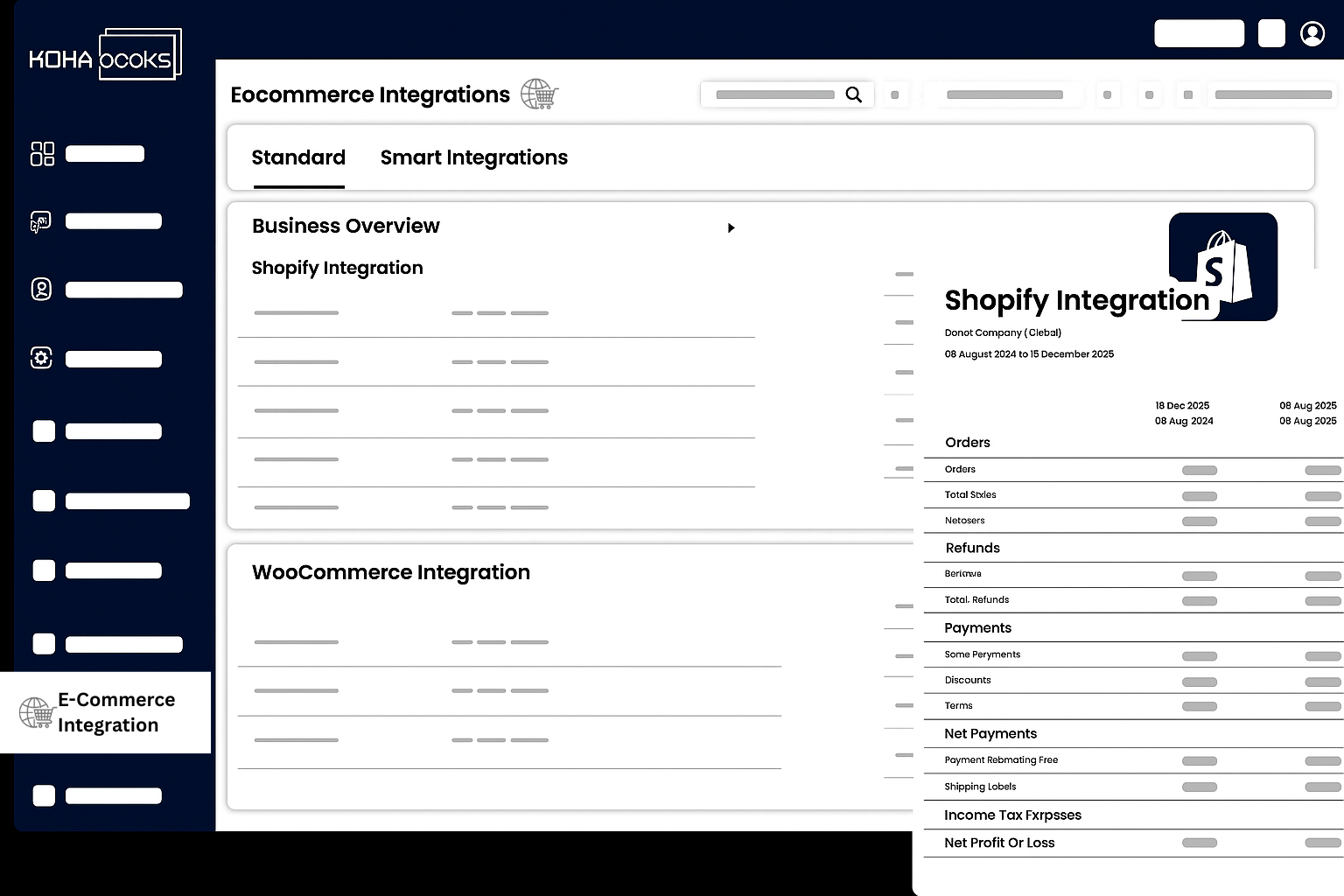
Task: Click the white square beside profile avatar
Action: tap(1270, 33)
